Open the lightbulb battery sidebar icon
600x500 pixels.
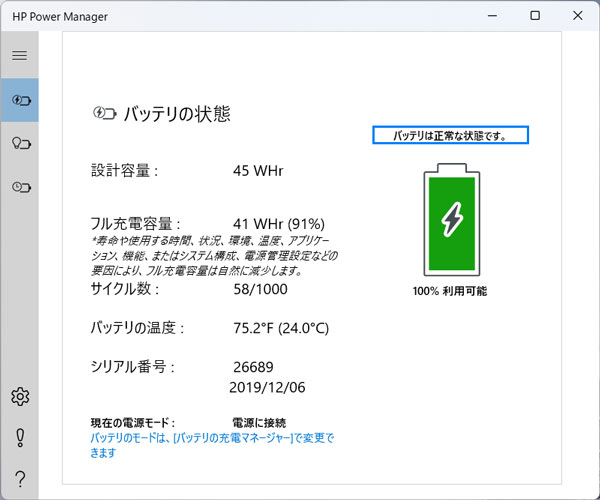click(x=19, y=143)
